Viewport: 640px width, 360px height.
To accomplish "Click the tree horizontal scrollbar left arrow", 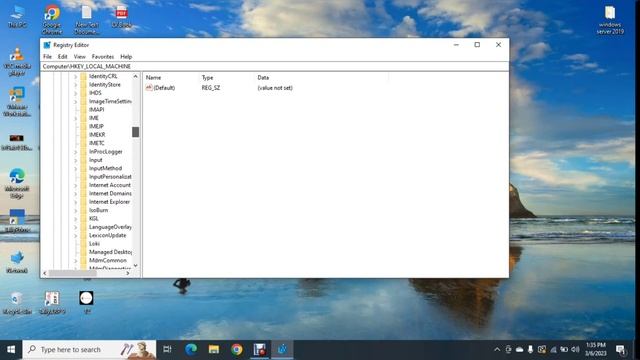I will pos(45,273).
